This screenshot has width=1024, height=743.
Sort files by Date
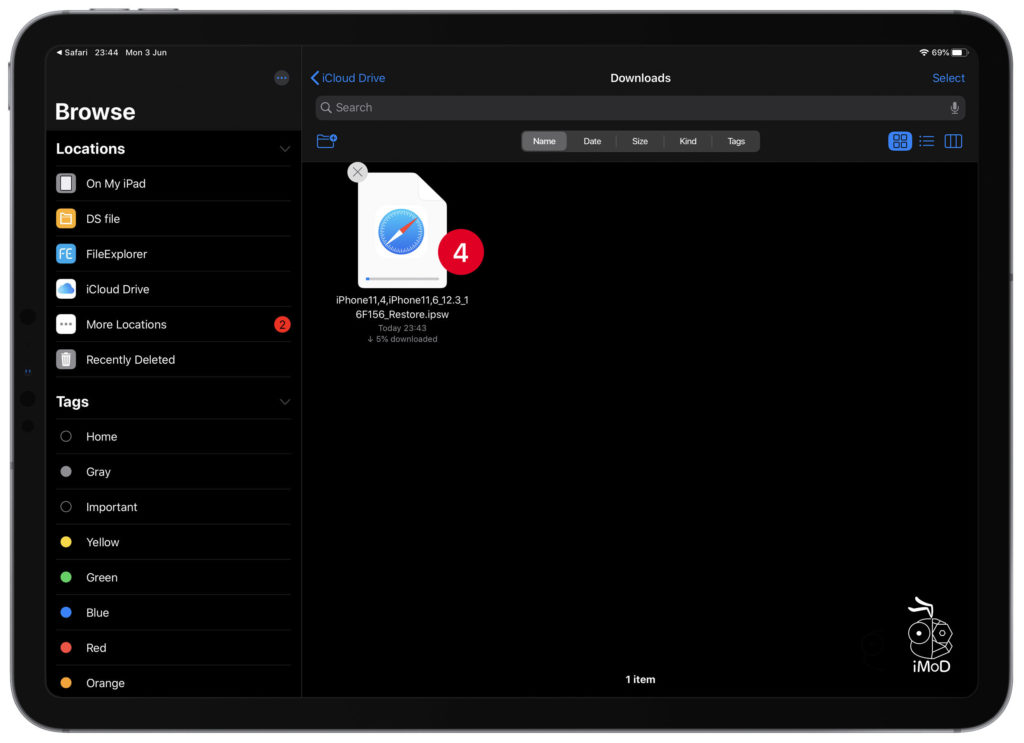click(x=592, y=141)
